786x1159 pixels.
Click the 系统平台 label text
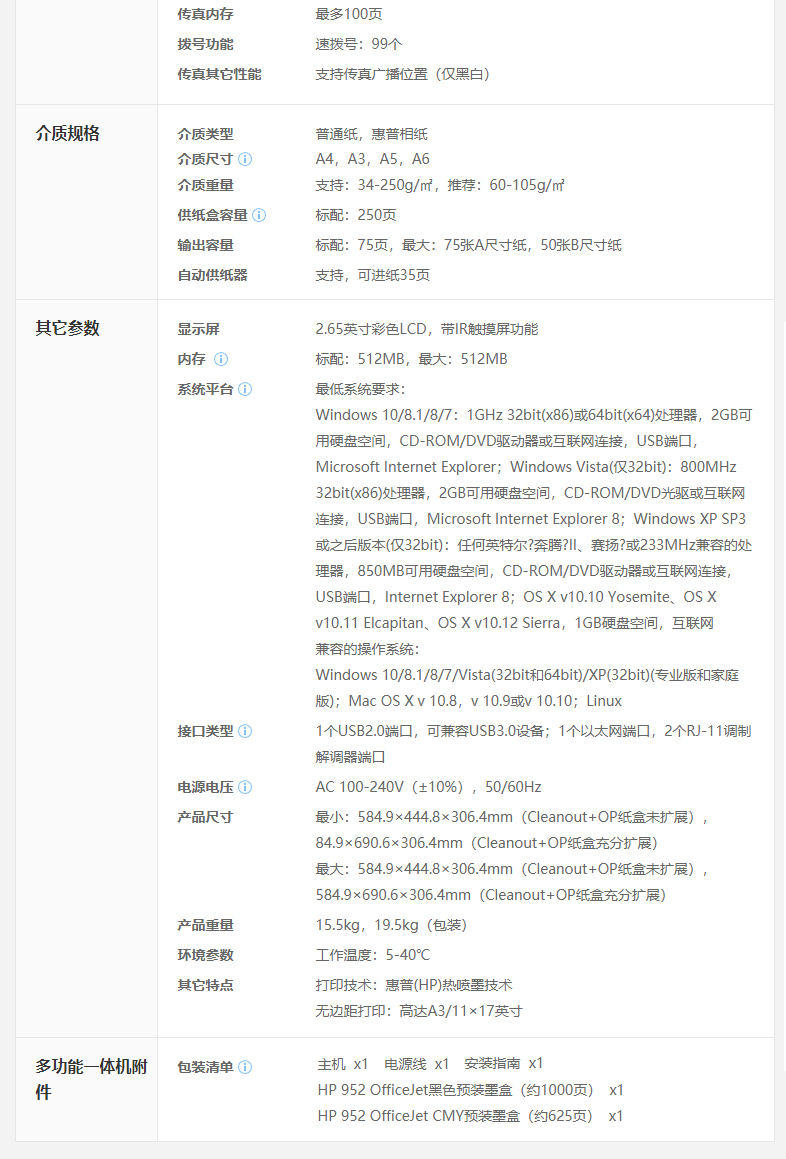(206, 389)
